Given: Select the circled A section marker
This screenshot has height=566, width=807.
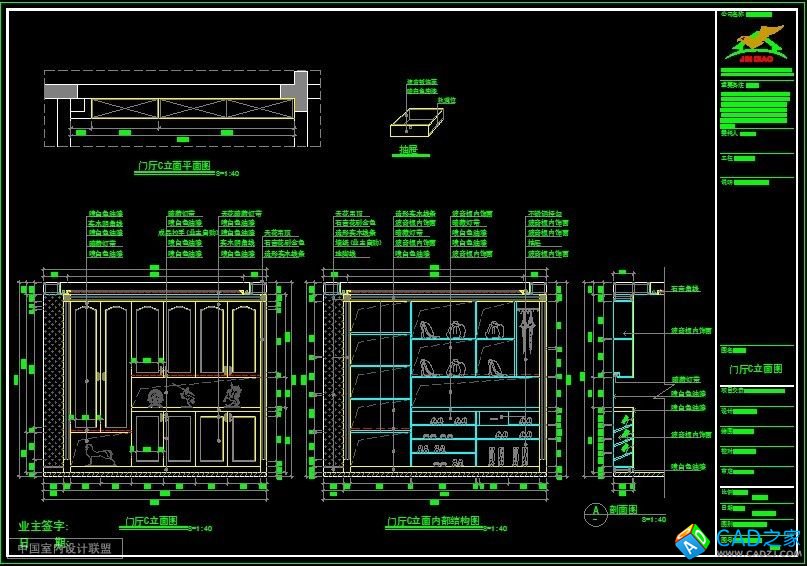Looking at the screenshot, I should pos(594,511).
